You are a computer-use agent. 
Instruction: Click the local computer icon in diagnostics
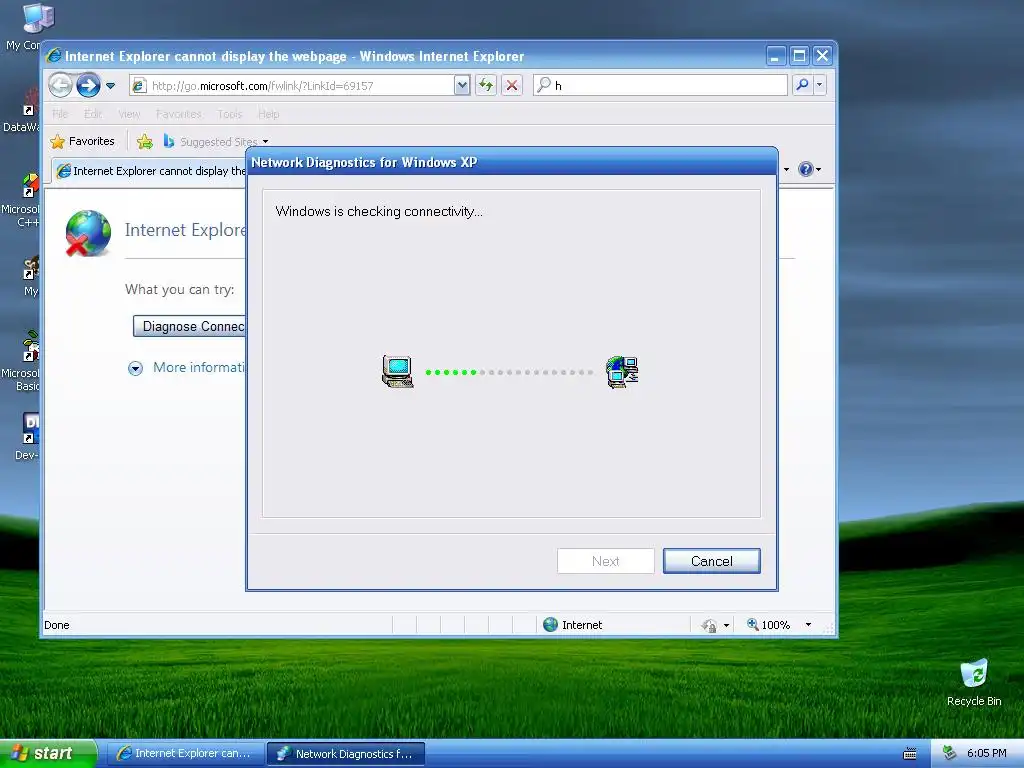coord(398,372)
